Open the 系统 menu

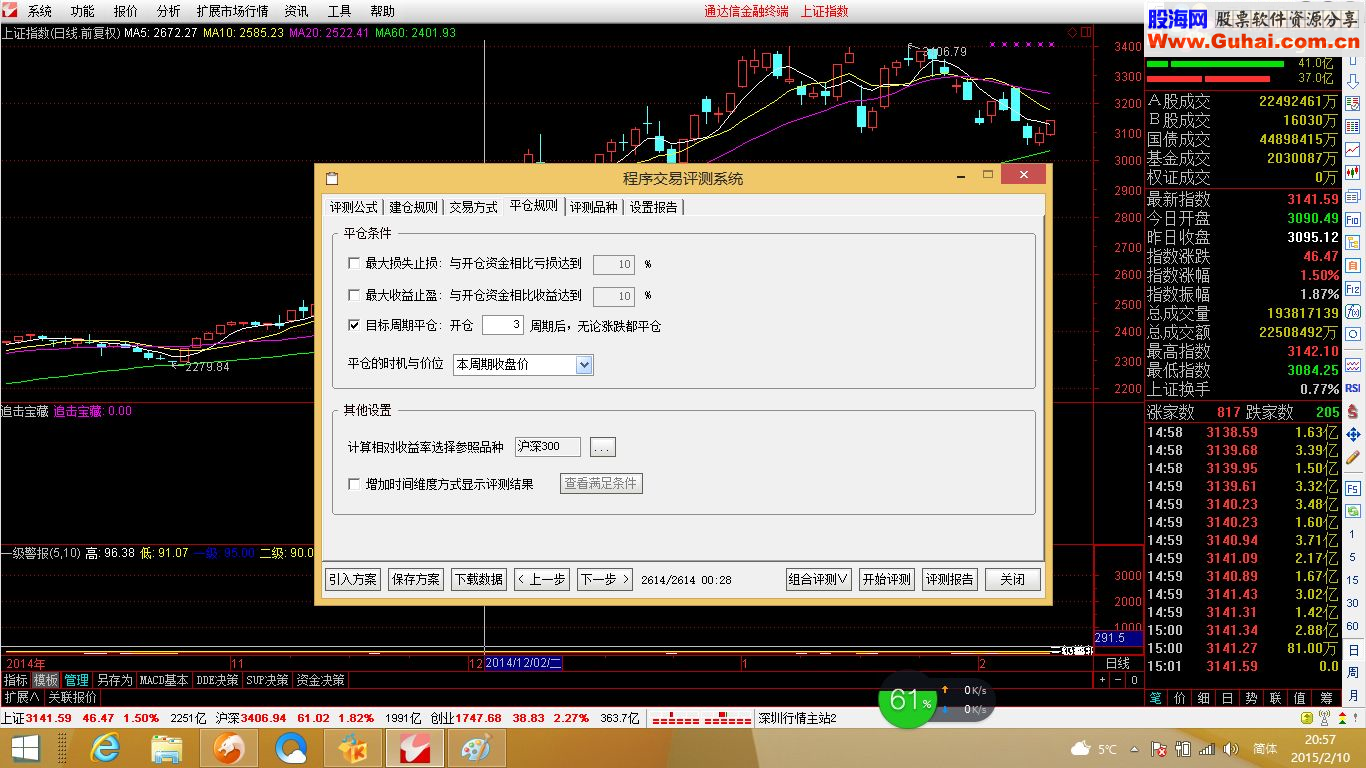[x=39, y=11]
